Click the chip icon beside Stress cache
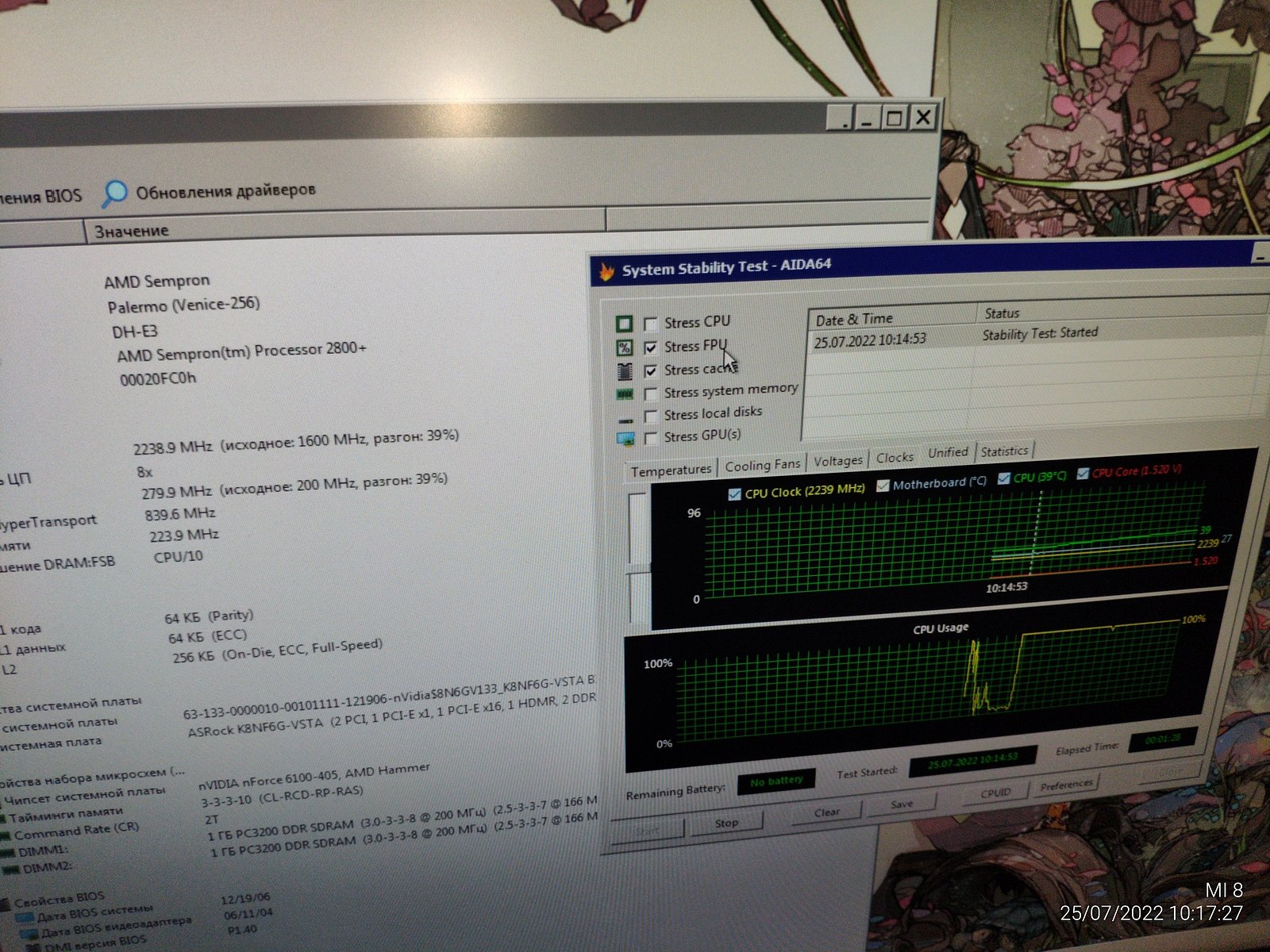The height and width of the screenshot is (952, 1270). 625,371
